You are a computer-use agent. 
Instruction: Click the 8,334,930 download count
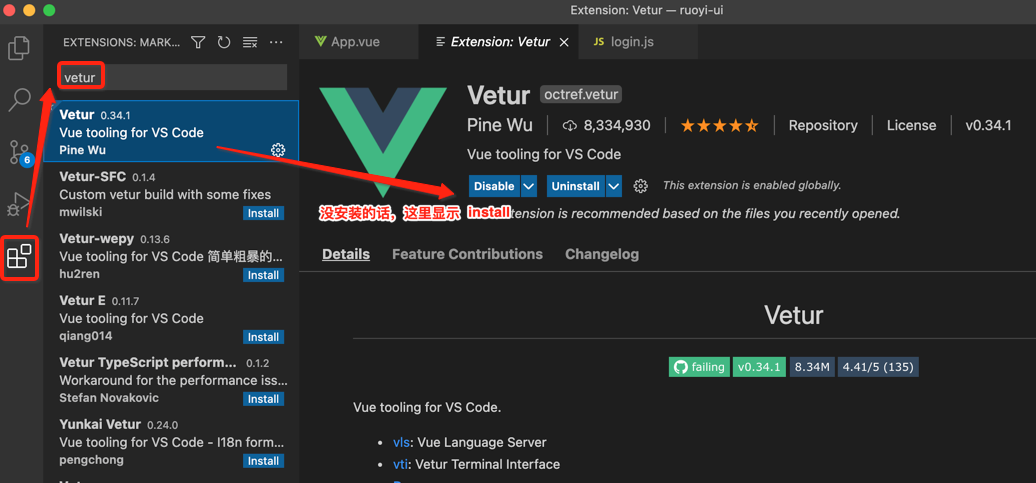[607, 126]
